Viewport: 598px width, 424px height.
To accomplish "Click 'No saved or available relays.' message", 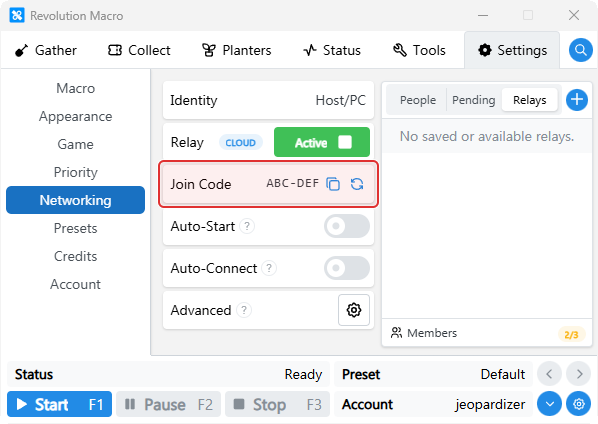I will click(487, 136).
